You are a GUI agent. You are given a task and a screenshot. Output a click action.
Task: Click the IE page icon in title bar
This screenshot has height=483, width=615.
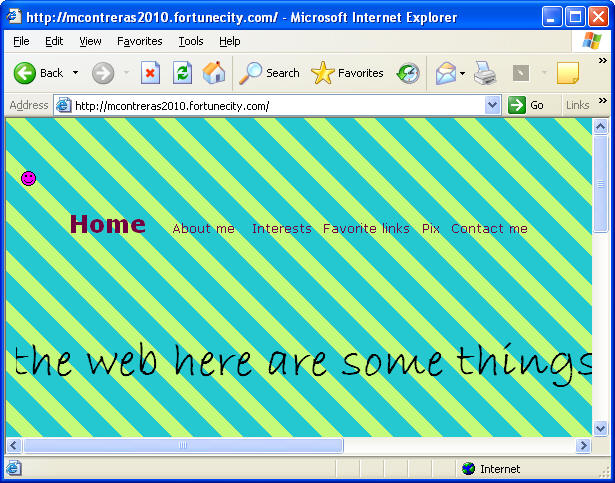(14, 16)
